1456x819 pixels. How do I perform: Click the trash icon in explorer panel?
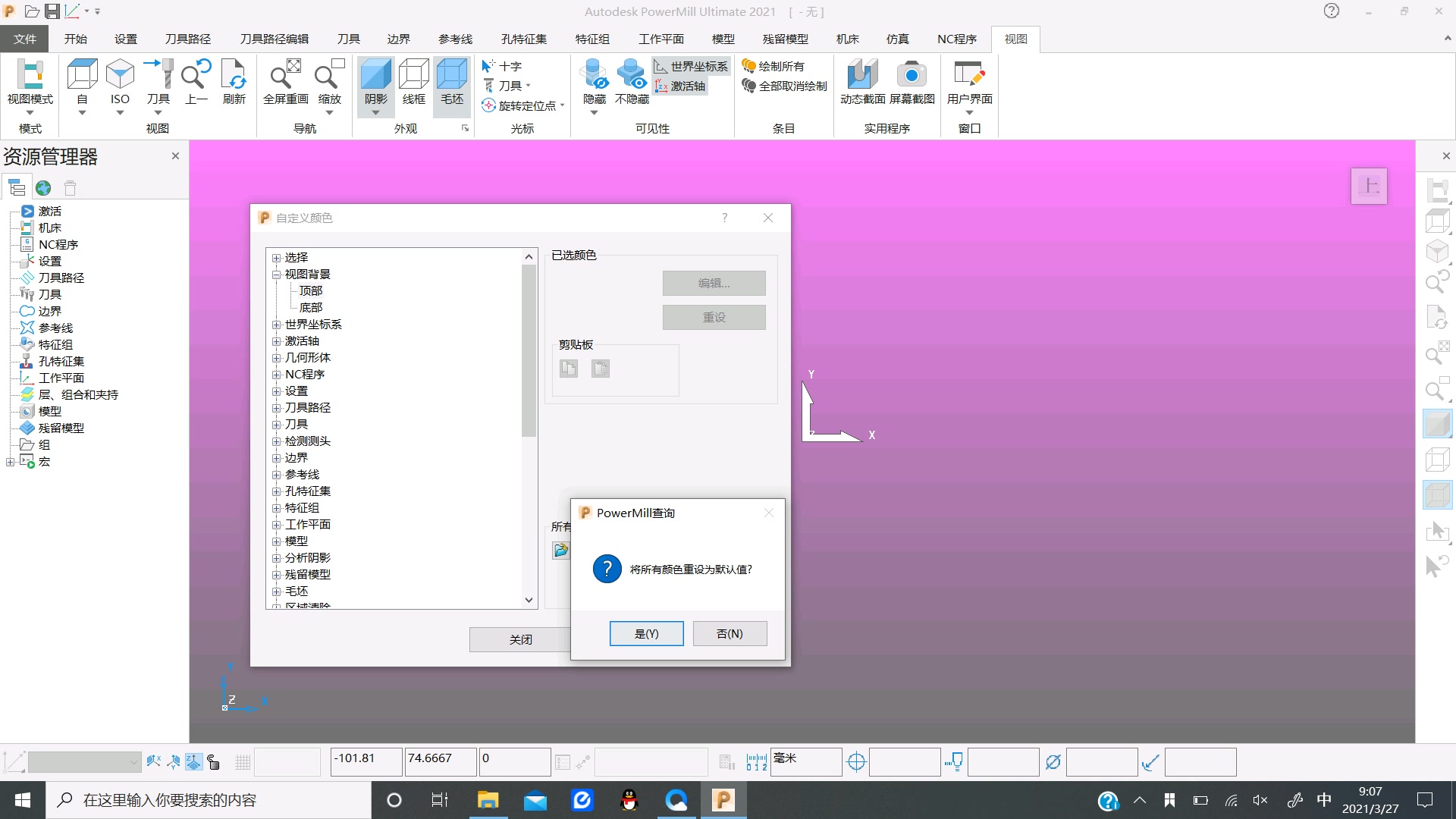pos(70,187)
